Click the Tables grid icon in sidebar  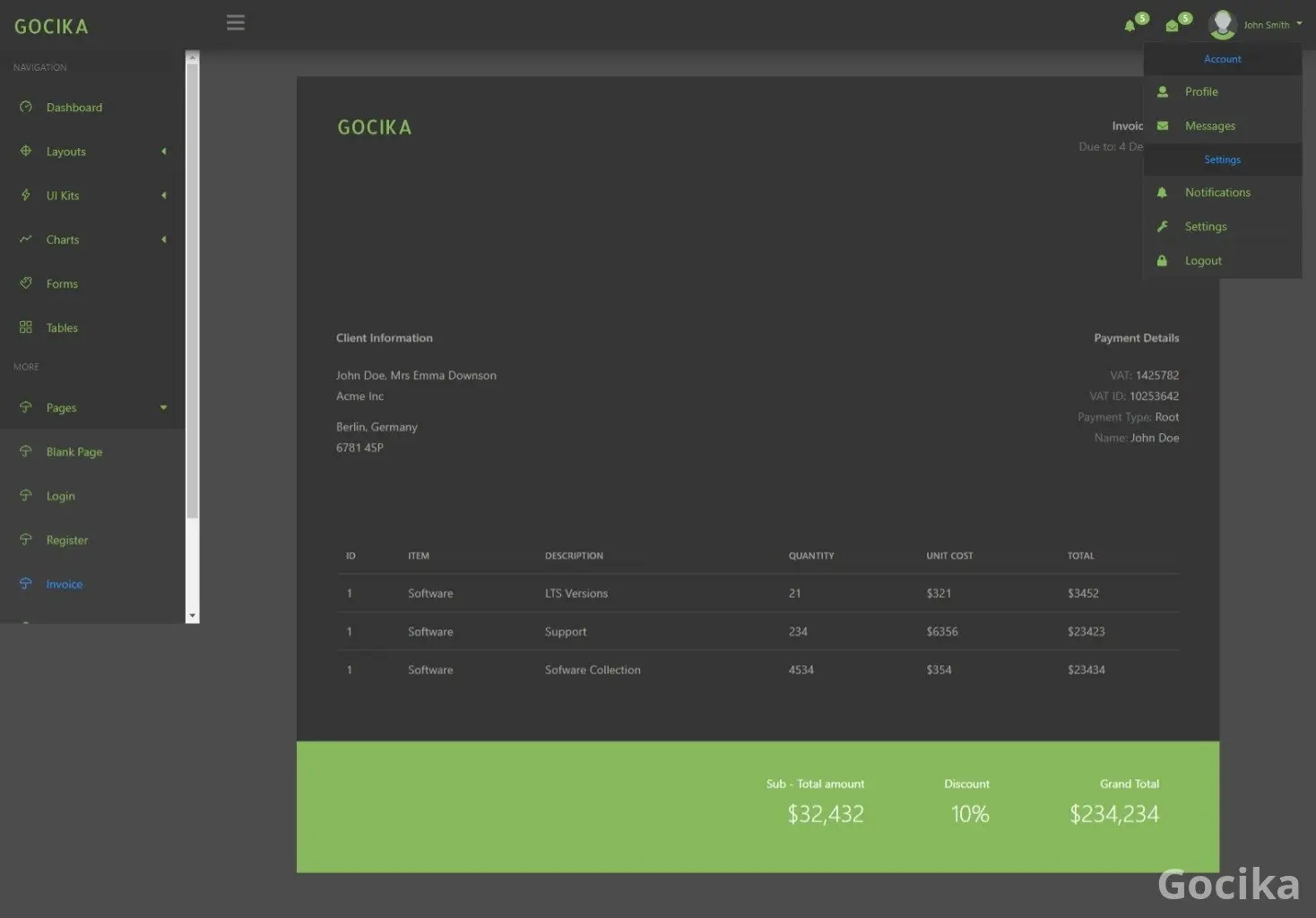point(26,327)
